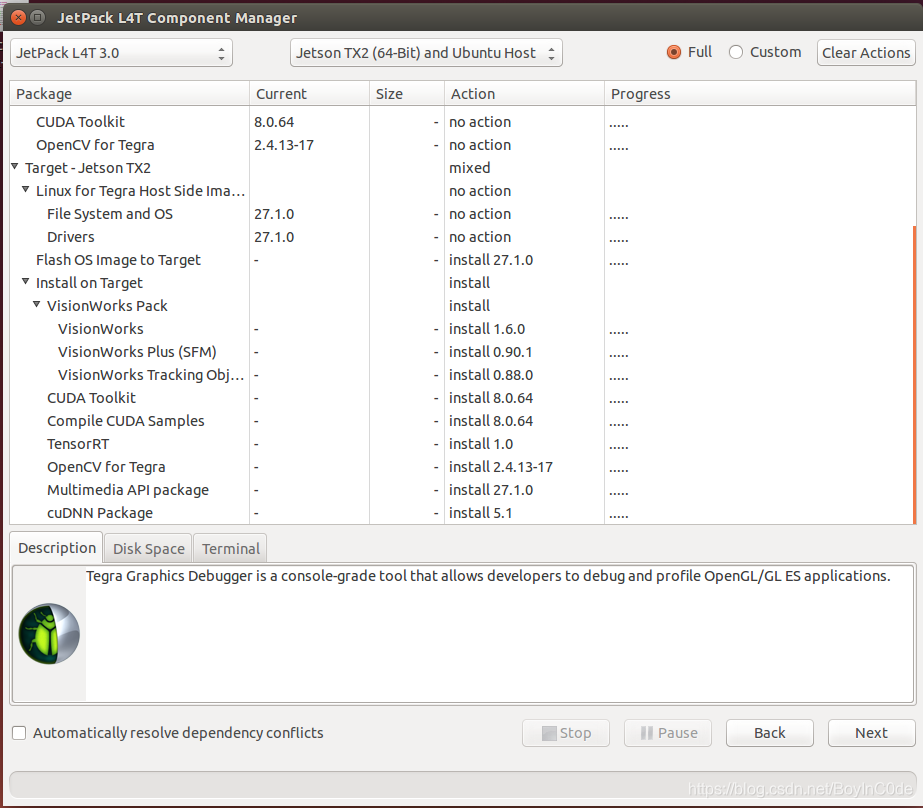Select the cuDNN Package row
This screenshot has width=923, height=808.
pos(462,513)
